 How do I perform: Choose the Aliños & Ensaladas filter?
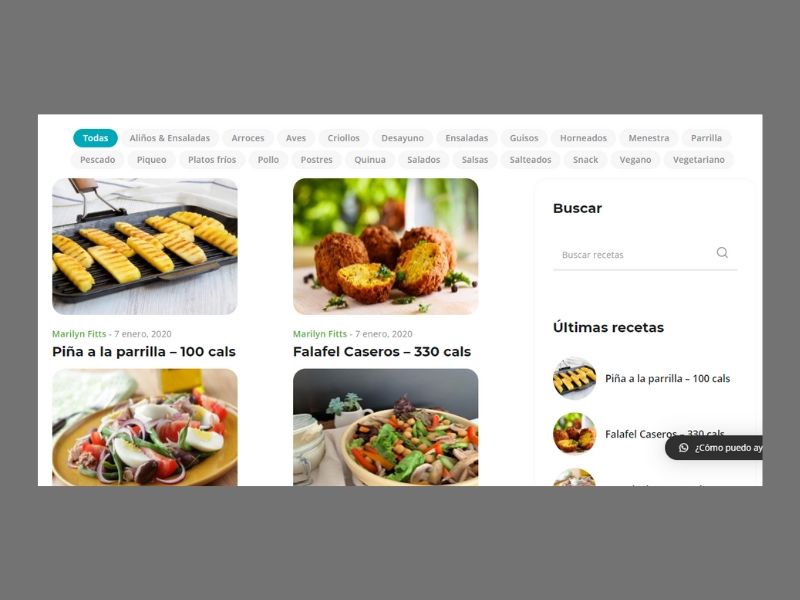(x=169, y=138)
